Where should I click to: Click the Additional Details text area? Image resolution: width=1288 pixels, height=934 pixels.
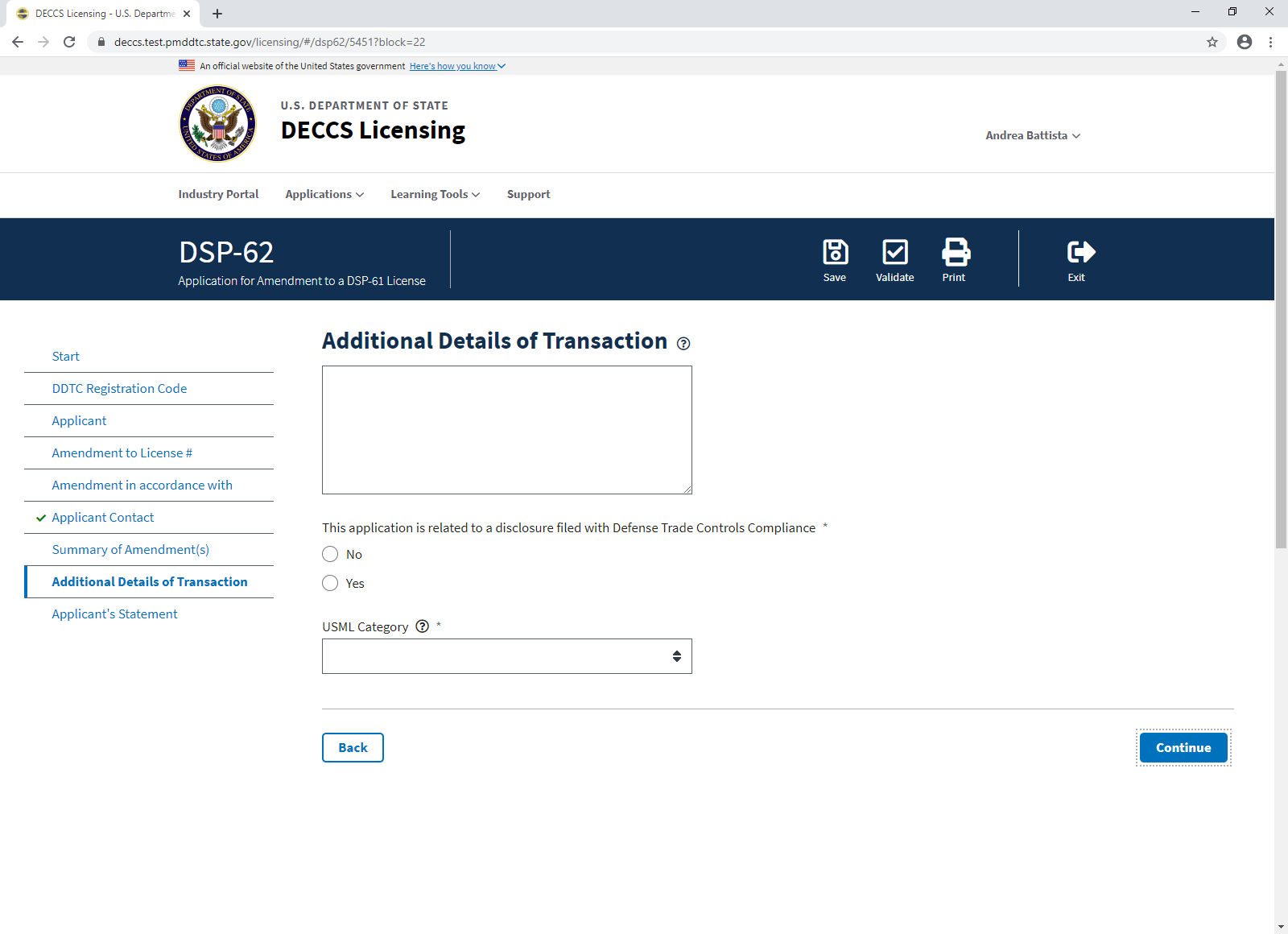tap(506, 429)
